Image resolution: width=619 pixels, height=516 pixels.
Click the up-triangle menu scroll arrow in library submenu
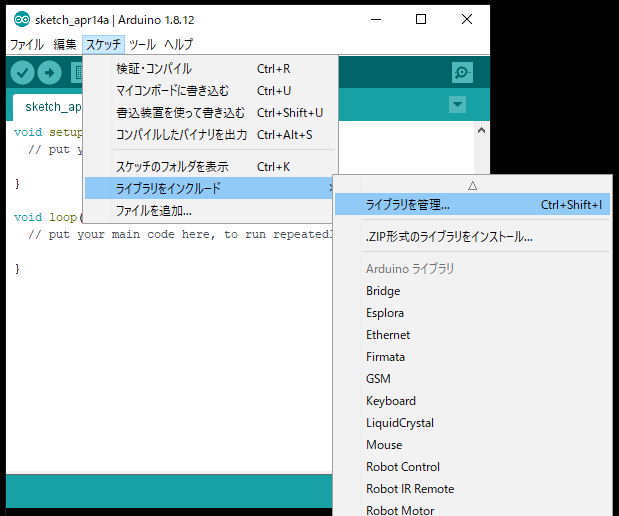coord(473,186)
